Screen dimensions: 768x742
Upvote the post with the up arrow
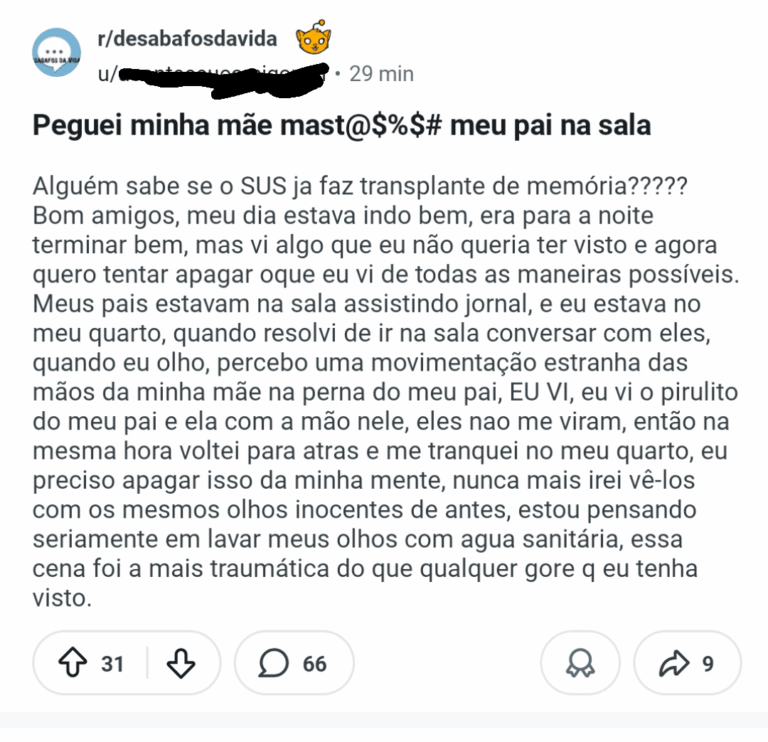coord(73,663)
